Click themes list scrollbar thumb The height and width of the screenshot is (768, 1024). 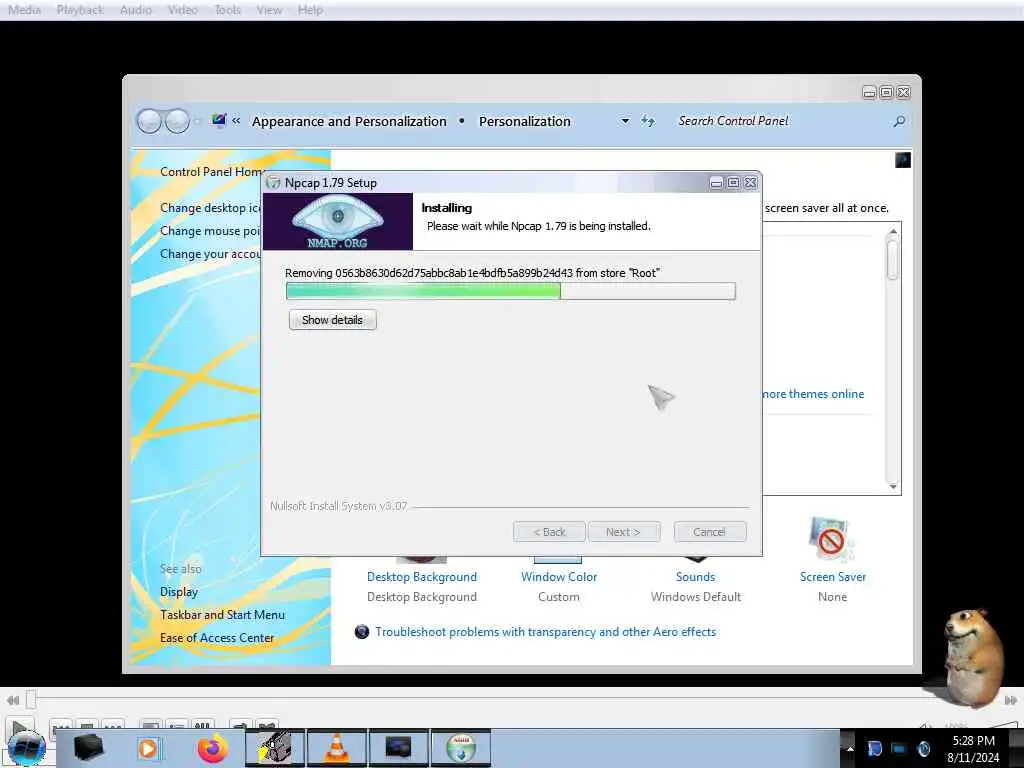point(892,259)
